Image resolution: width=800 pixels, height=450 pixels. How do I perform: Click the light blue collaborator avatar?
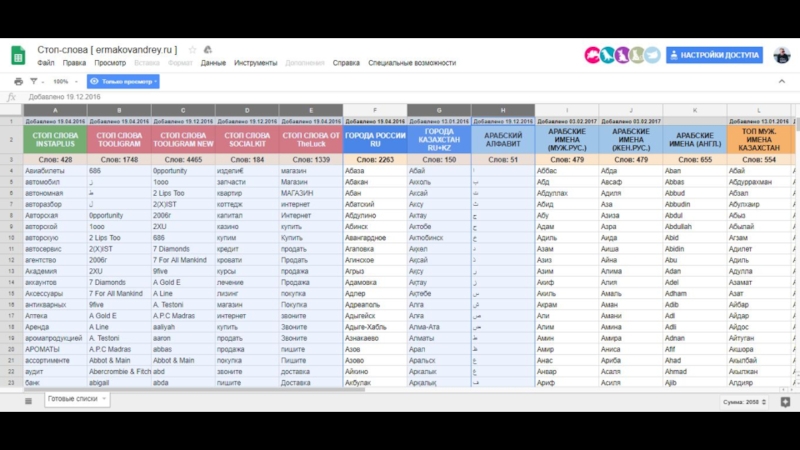pyautogui.click(x=653, y=55)
